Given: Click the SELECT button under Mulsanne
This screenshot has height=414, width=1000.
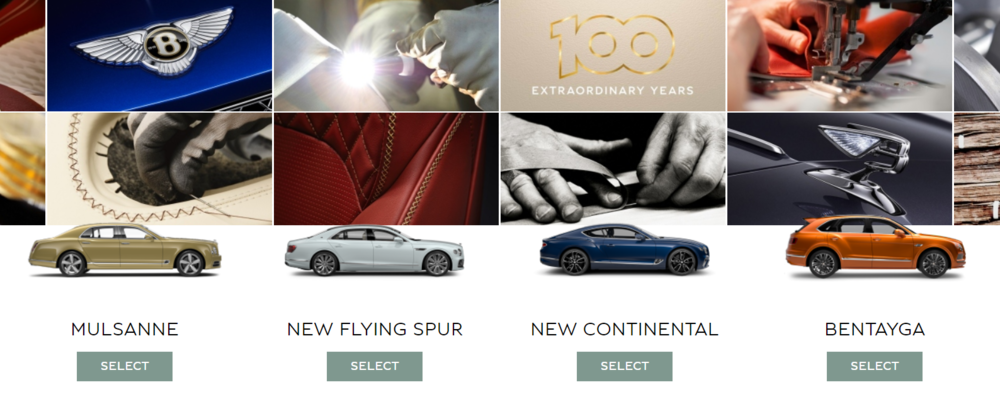Looking at the screenshot, I should [x=124, y=366].
